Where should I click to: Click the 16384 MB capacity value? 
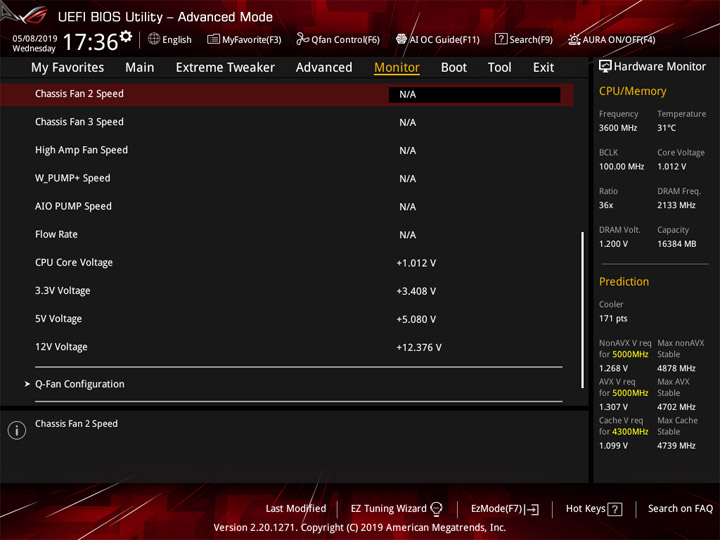676,244
